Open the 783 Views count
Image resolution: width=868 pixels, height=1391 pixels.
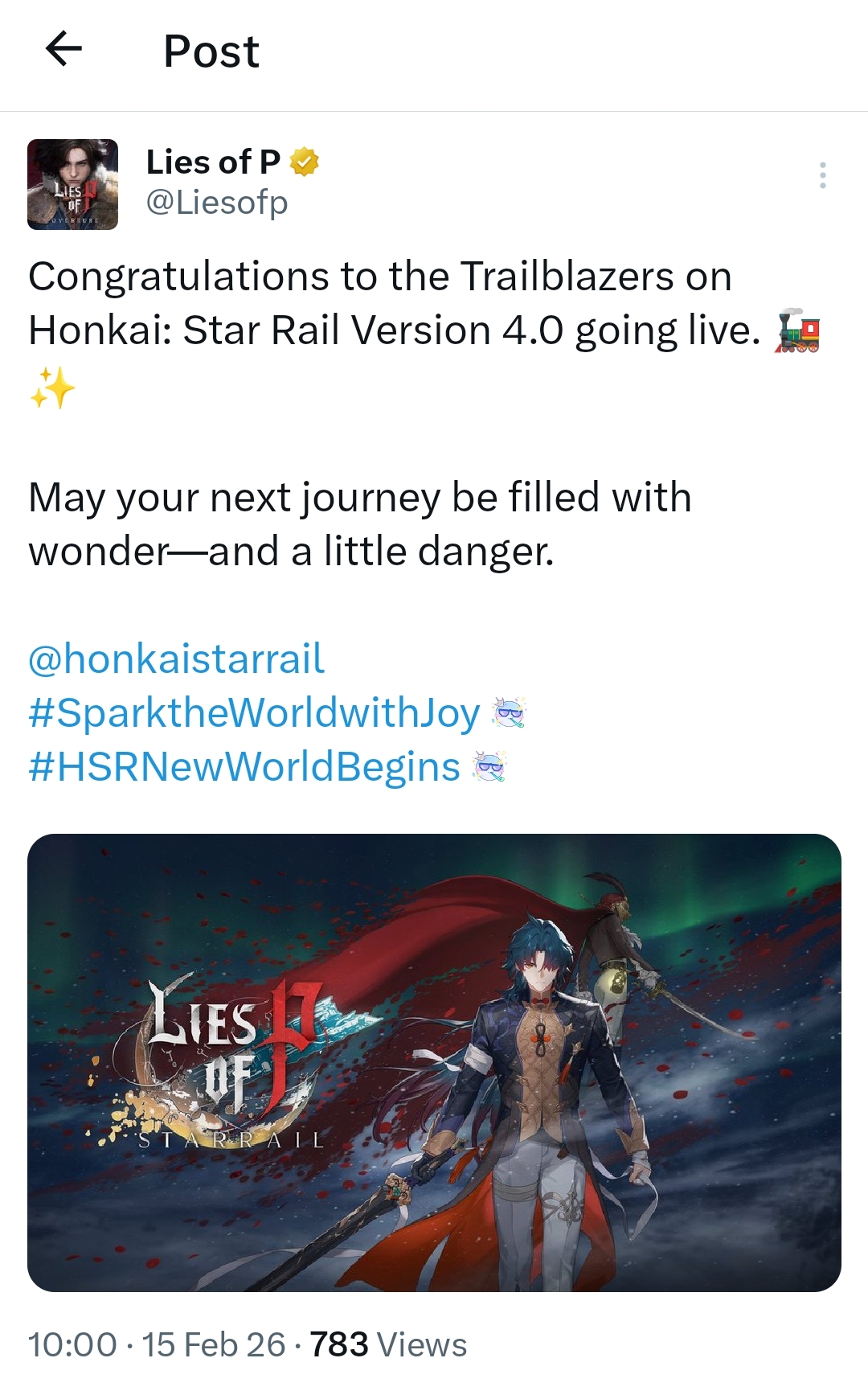(x=388, y=1344)
